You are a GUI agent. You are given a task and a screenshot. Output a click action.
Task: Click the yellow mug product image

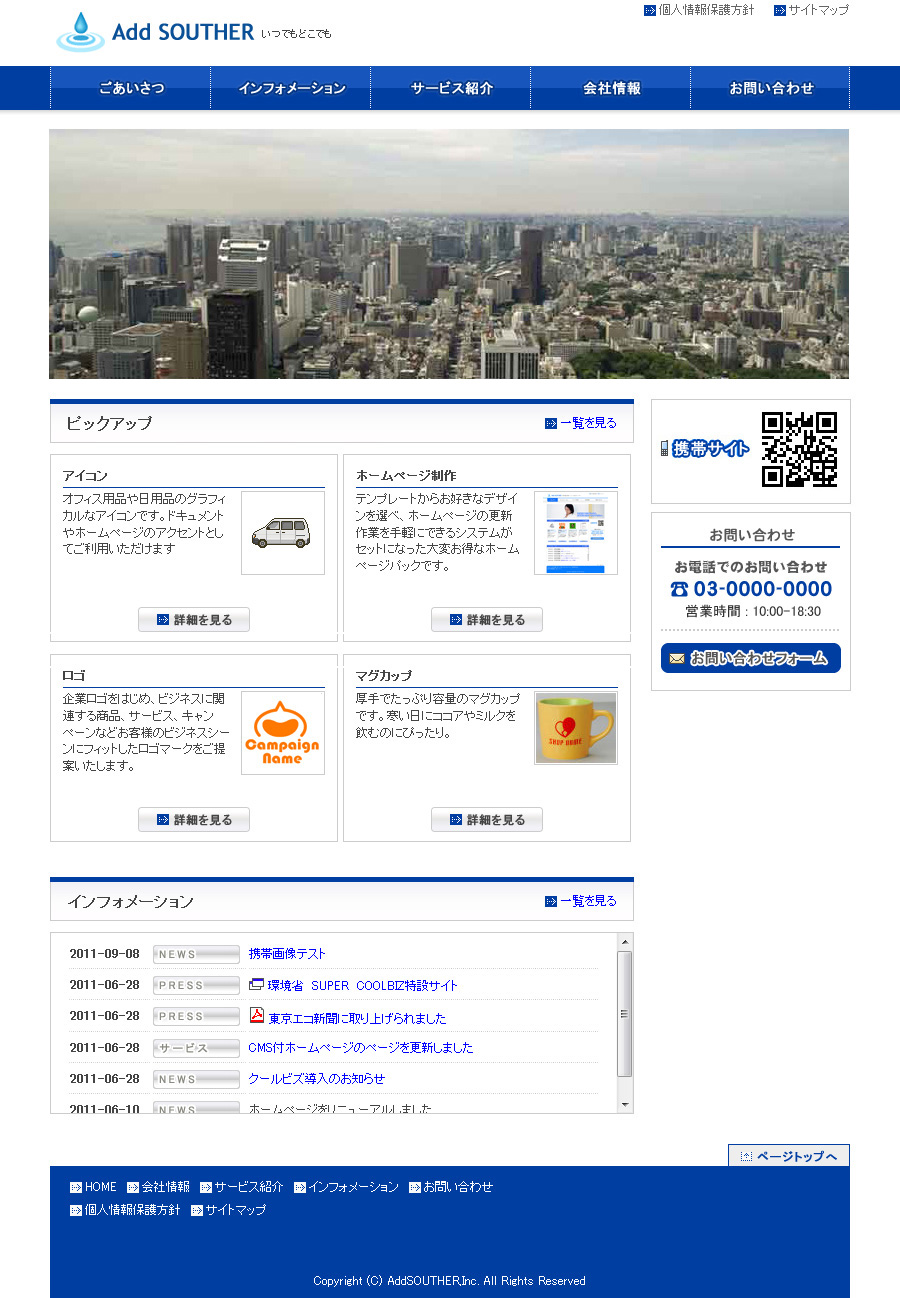pyautogui.click(x=576, y=728)
